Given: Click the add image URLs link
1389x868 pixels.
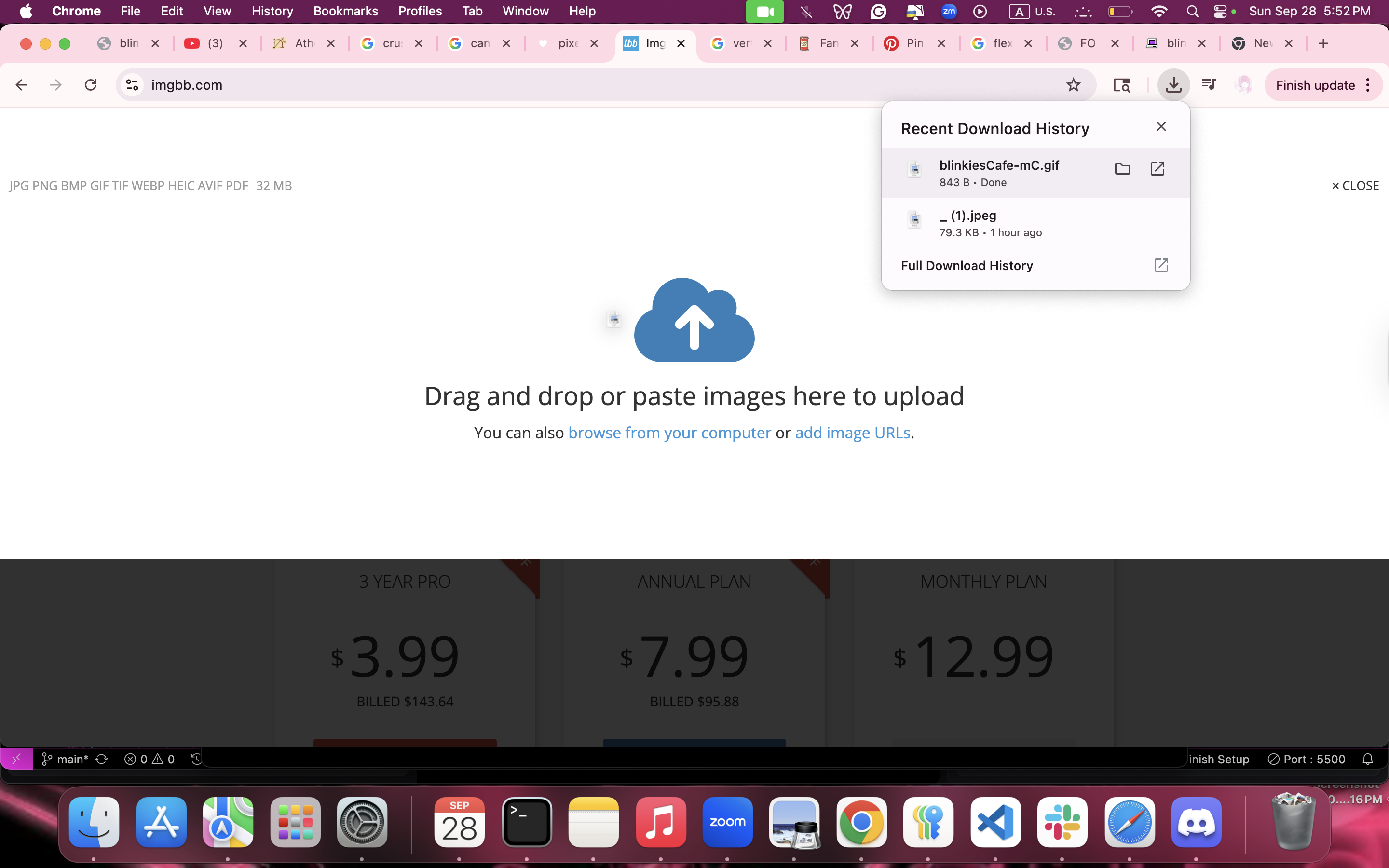Looking at the screenshot, I should pyautogui.click(x=852, y=432).
